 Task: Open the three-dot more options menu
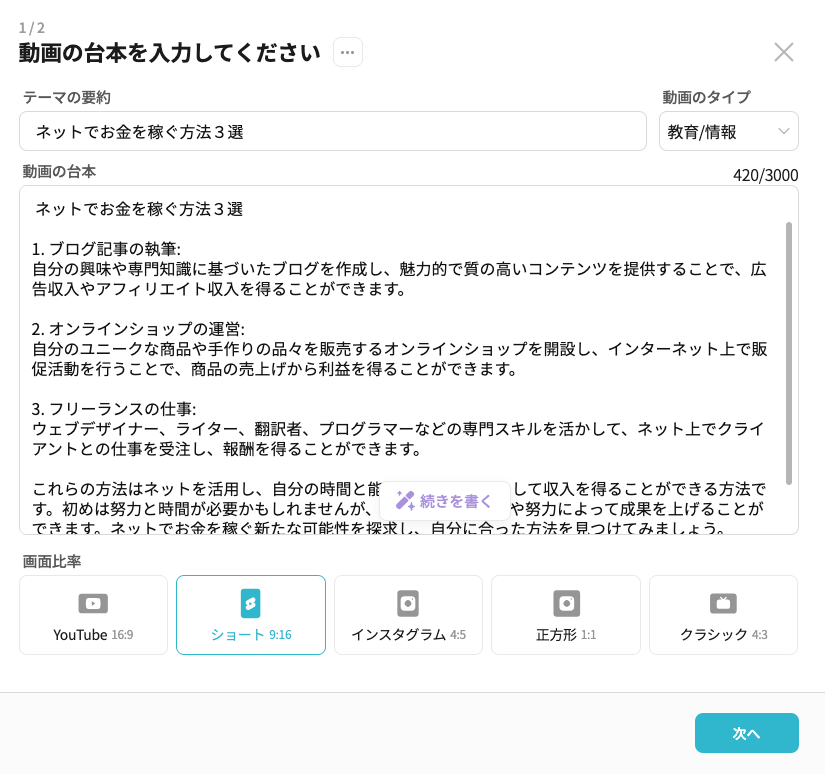348,52
